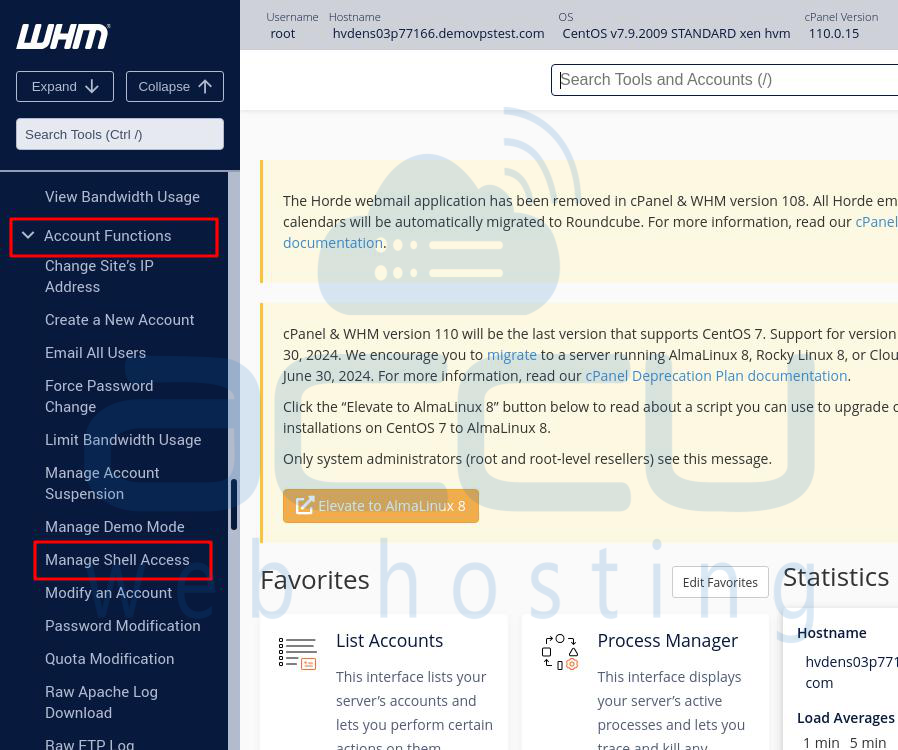Go to Force Password Change
Image resolution: width=898 pixels, height=750 pixels.
click(99, 397)
